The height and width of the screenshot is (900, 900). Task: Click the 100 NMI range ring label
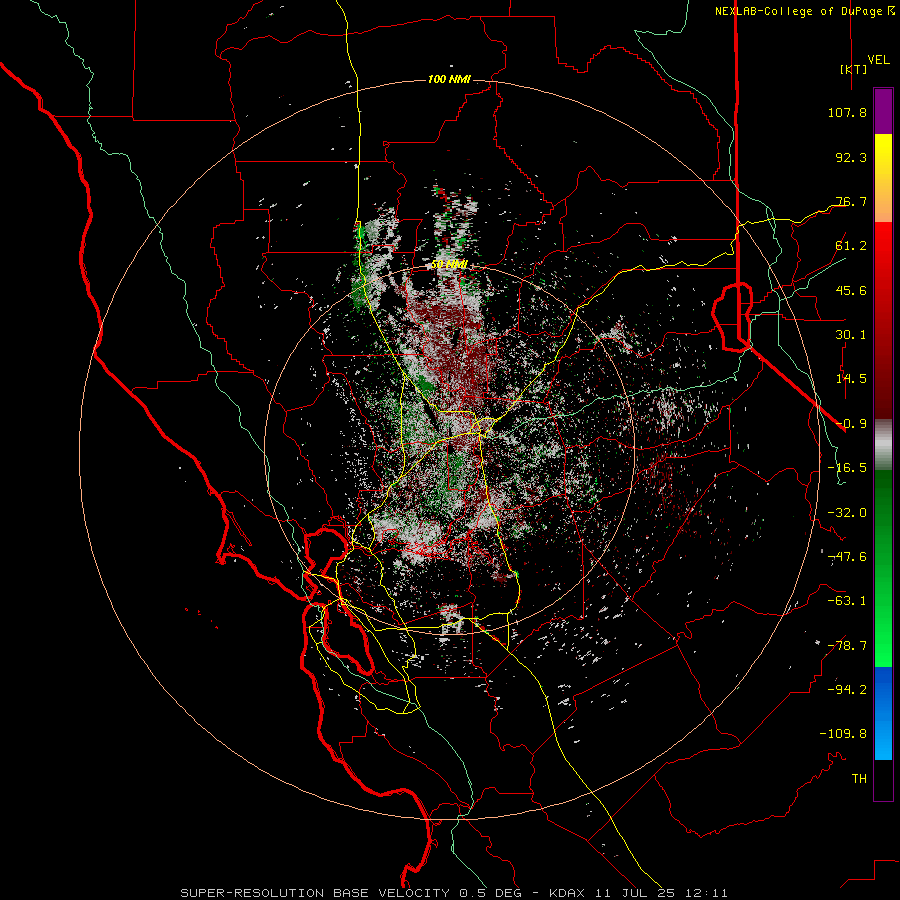449,79
